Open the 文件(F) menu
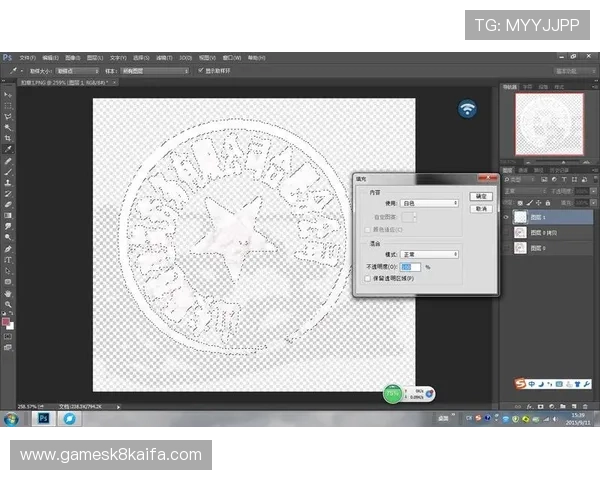Screen dimensions: 600x480 [27, 57]
